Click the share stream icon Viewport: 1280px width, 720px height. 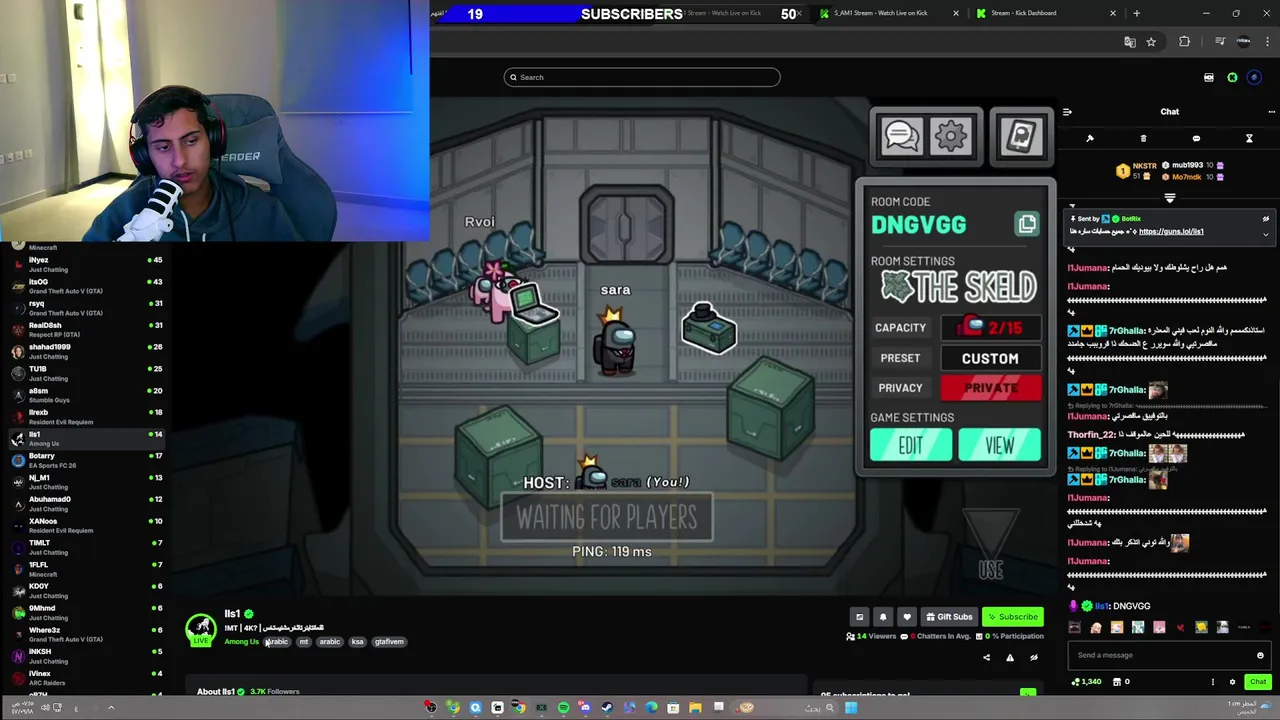[986, 657]
